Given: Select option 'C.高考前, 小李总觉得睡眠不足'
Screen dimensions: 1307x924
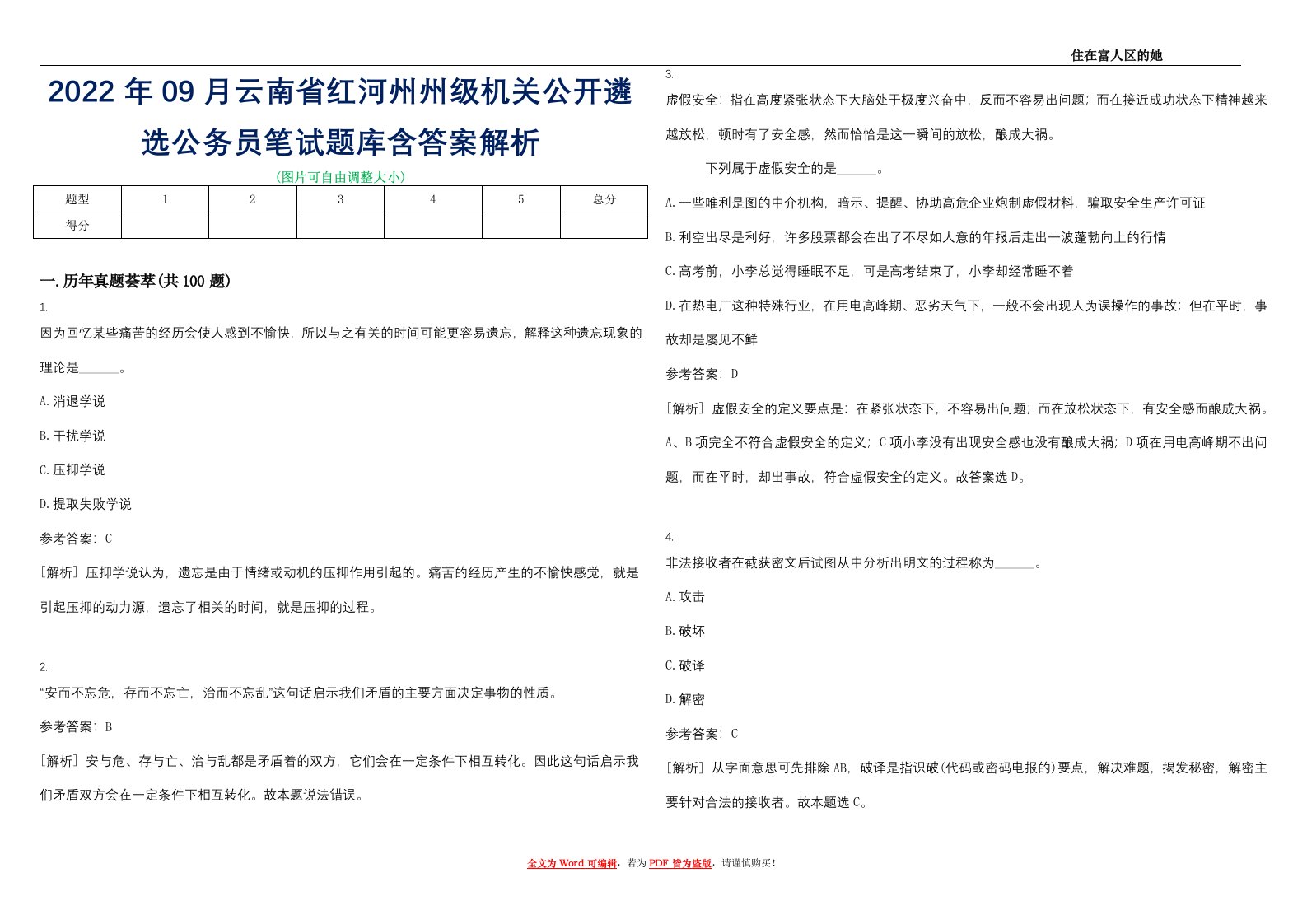Looking at the screenshot, I should click(x=870, y=271).
